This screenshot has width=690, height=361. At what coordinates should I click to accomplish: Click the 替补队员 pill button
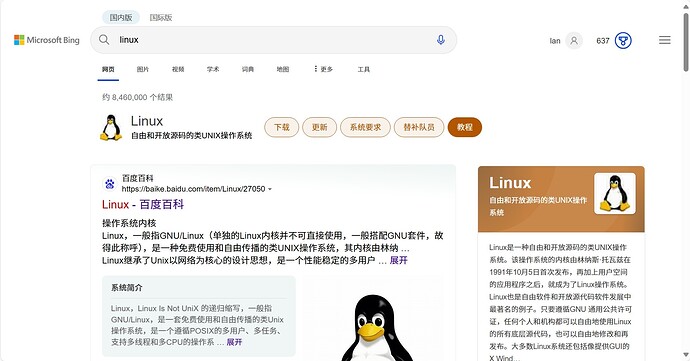coord(419,127)
